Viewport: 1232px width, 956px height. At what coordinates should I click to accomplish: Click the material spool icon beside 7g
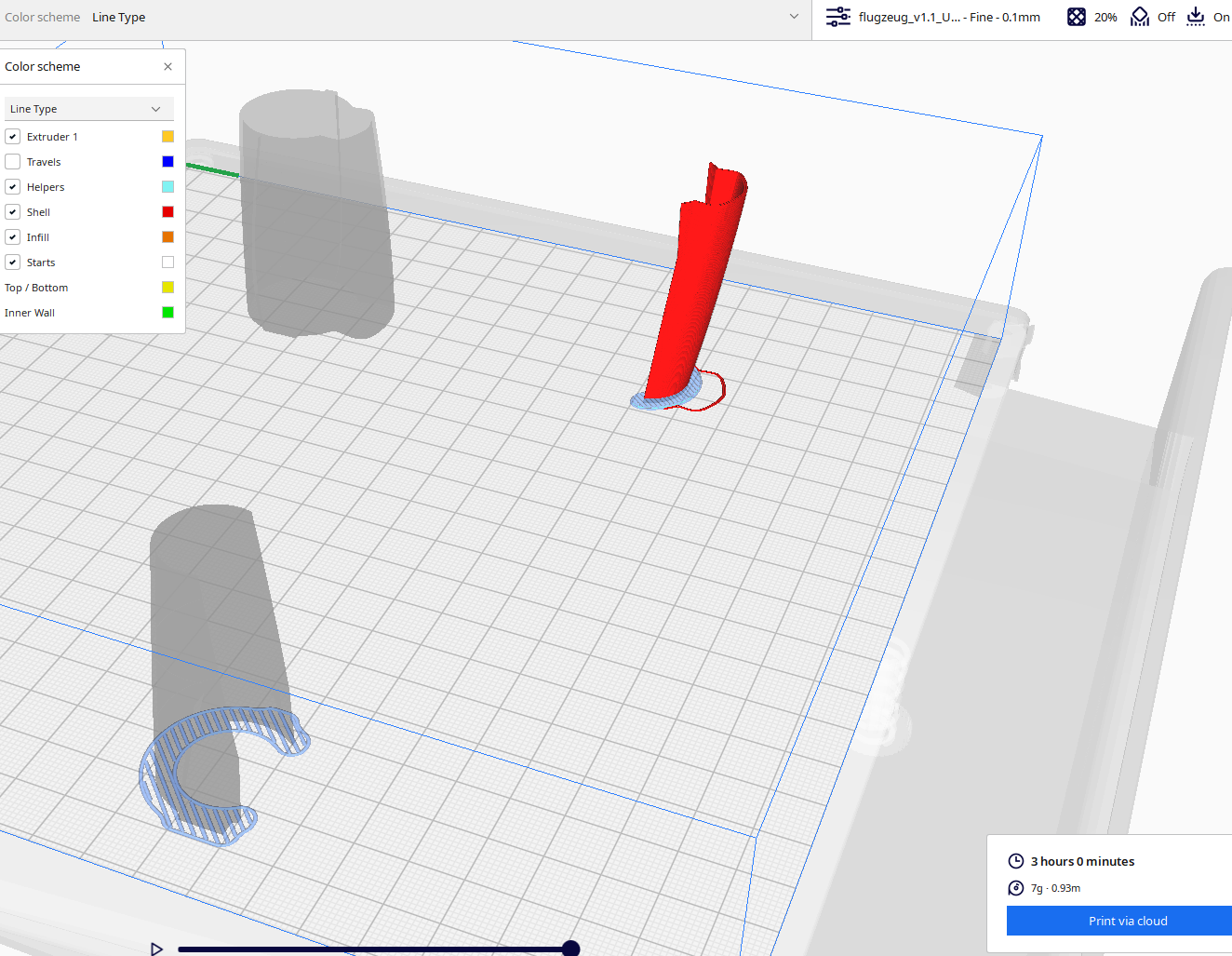pos(1015,887)
